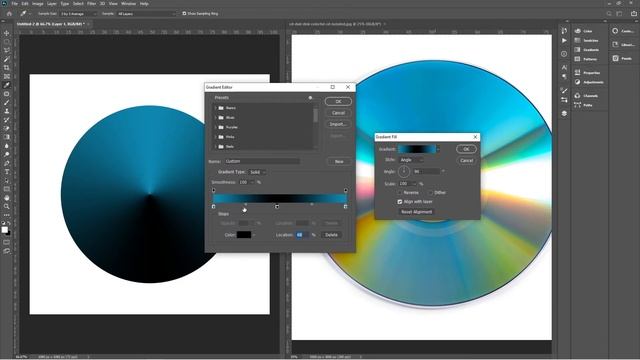Open the Color panel icon
640x360 pixels.
coord(578,31)
